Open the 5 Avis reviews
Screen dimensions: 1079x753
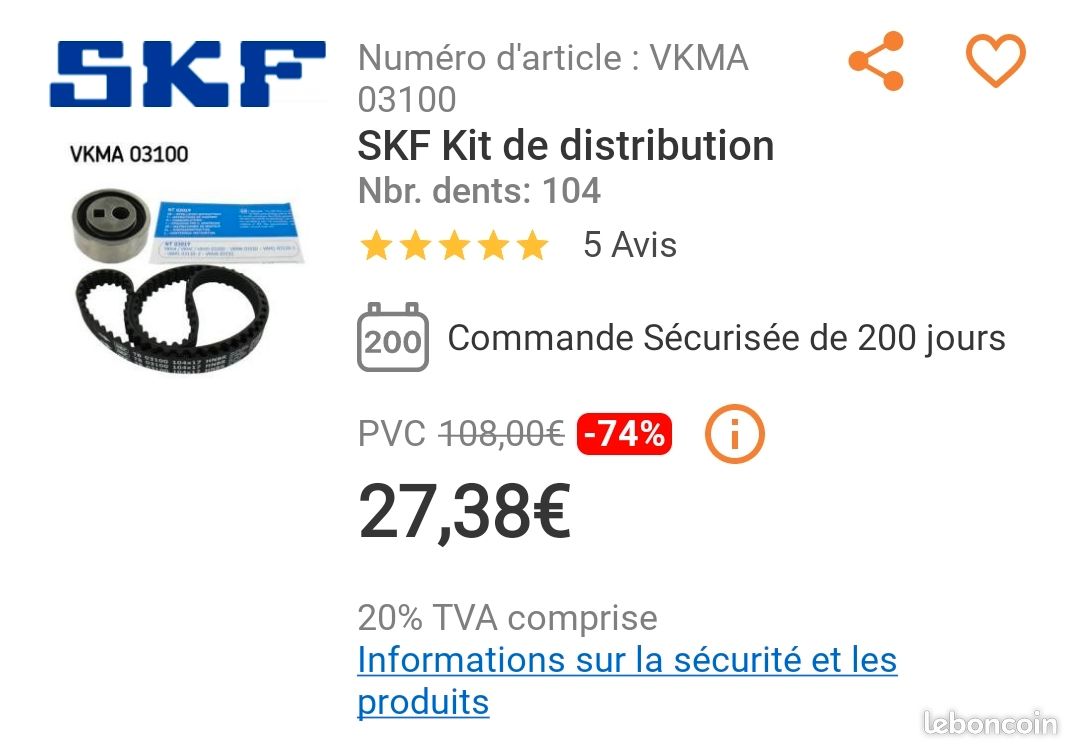coord(630,245)
